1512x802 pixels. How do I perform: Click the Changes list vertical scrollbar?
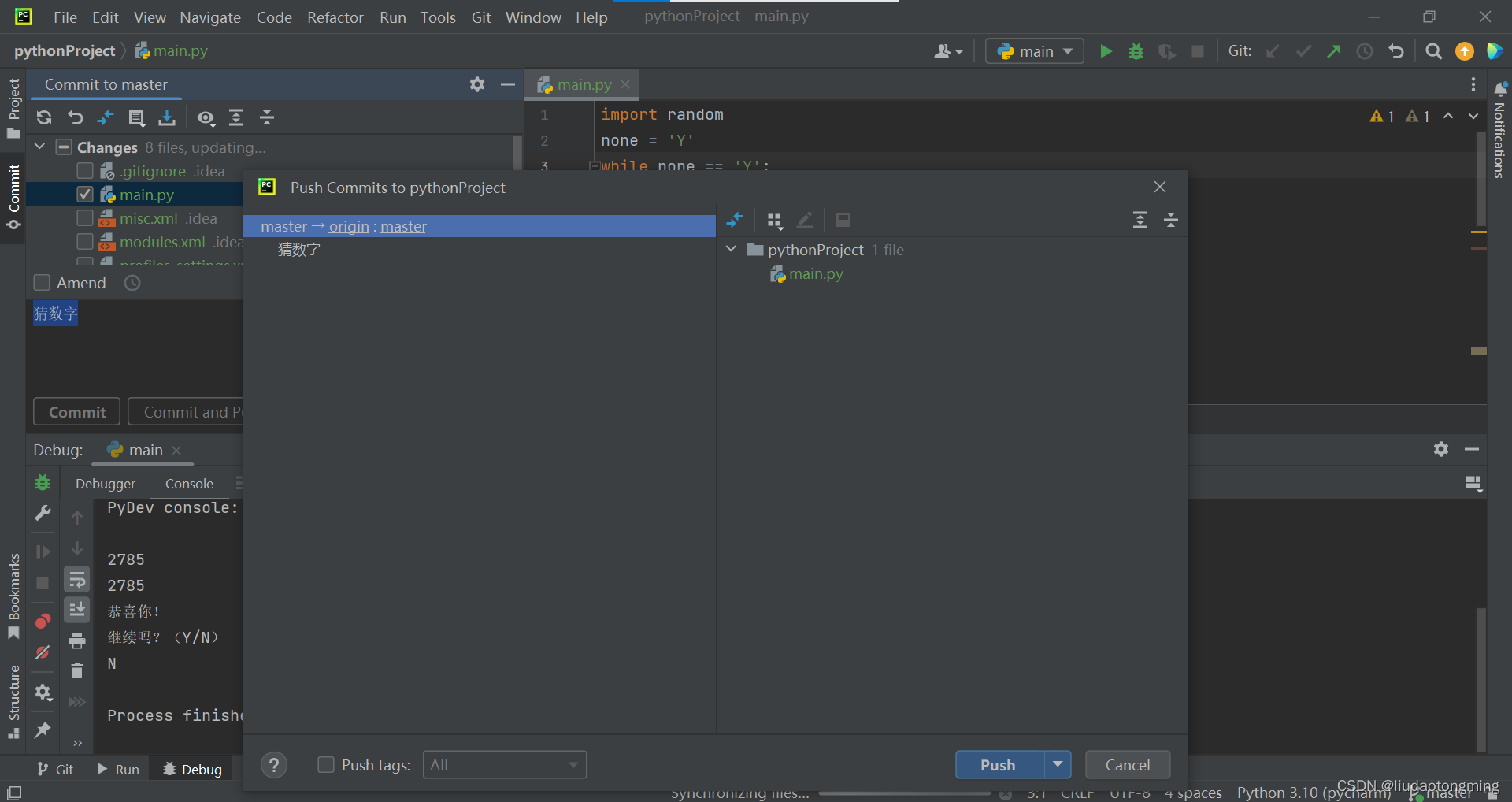(x=517, y=154)
